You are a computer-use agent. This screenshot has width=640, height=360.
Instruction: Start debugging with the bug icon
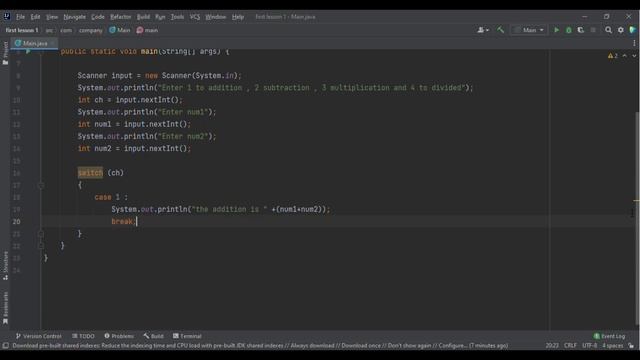tap(569, 30)
